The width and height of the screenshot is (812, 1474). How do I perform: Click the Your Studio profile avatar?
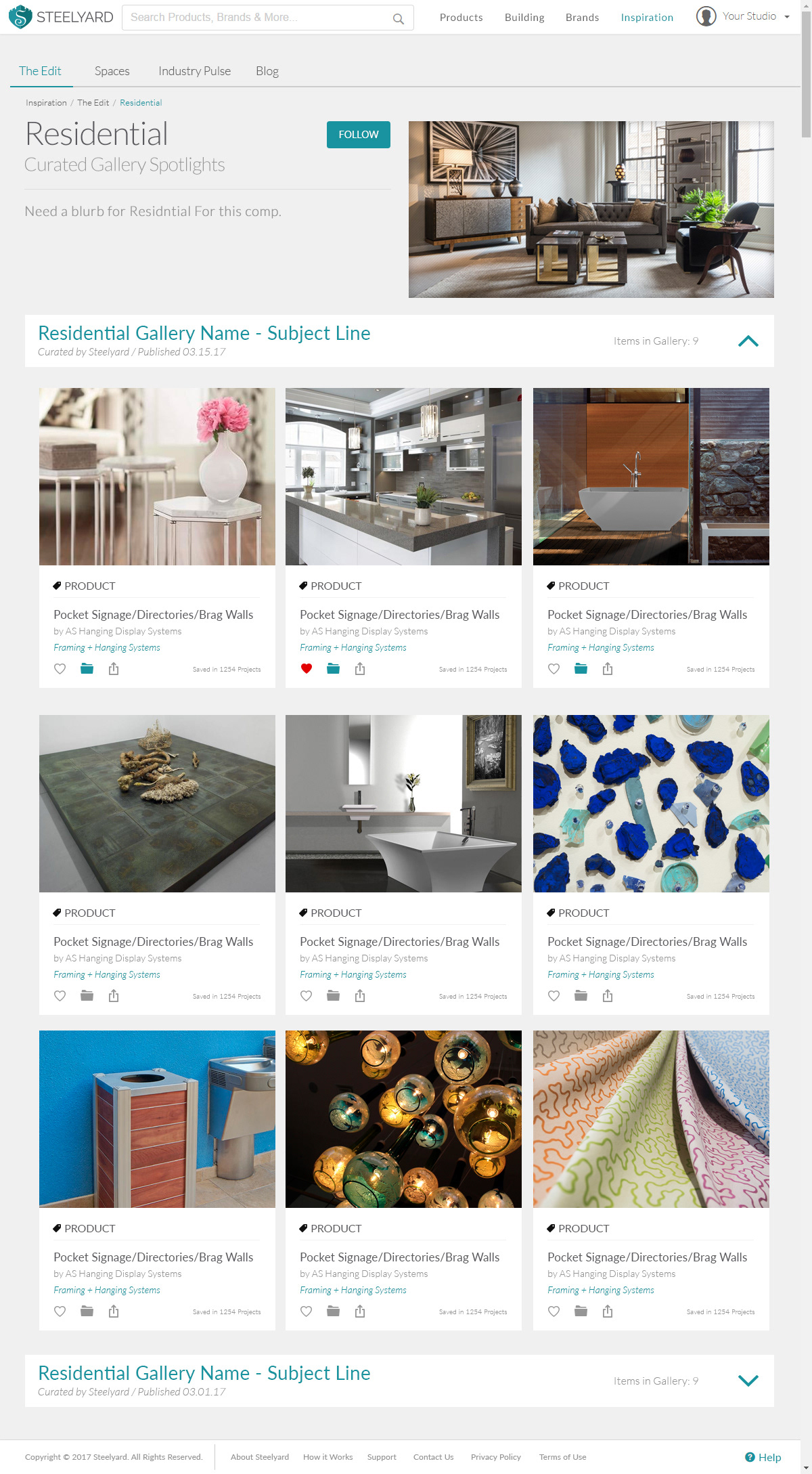706,16
